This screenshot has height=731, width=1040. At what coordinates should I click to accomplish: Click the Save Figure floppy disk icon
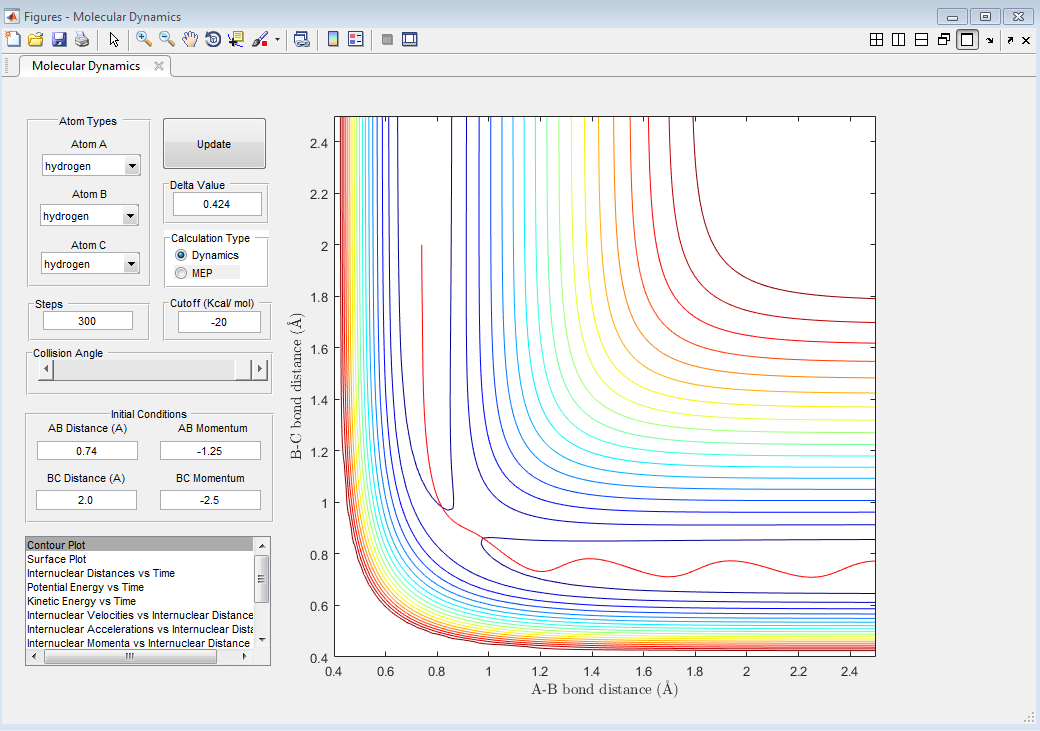tap(59, 39)
